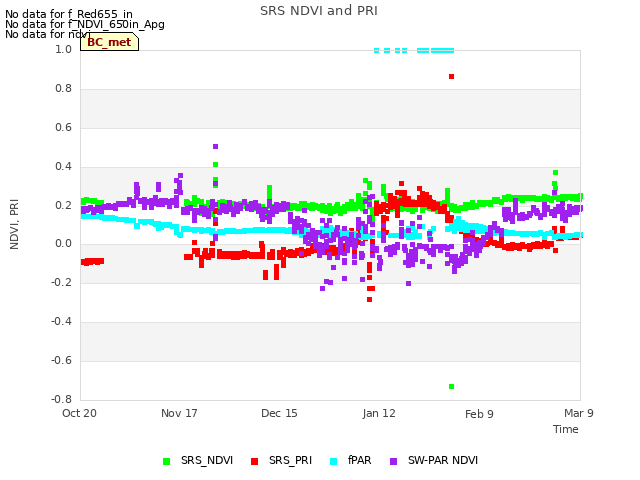Click the chart title SRS NDVI and PRI
Screen dimensions: 640x480
pyautogui.click(x=319, y=11)
